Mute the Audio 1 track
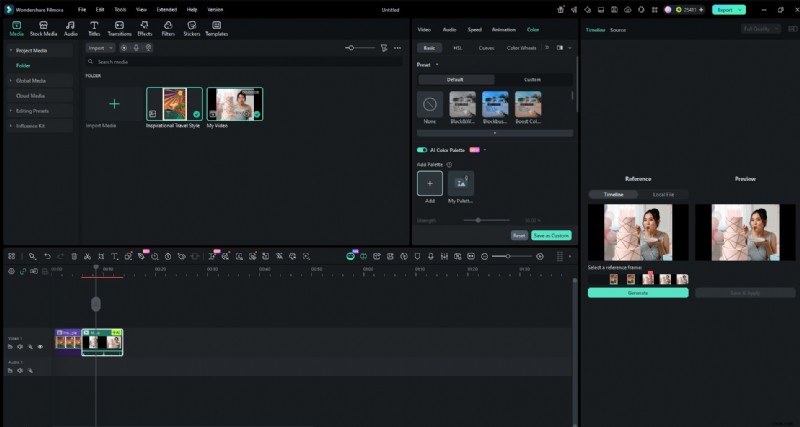This screenshot has width=800, height=427. 20,370
